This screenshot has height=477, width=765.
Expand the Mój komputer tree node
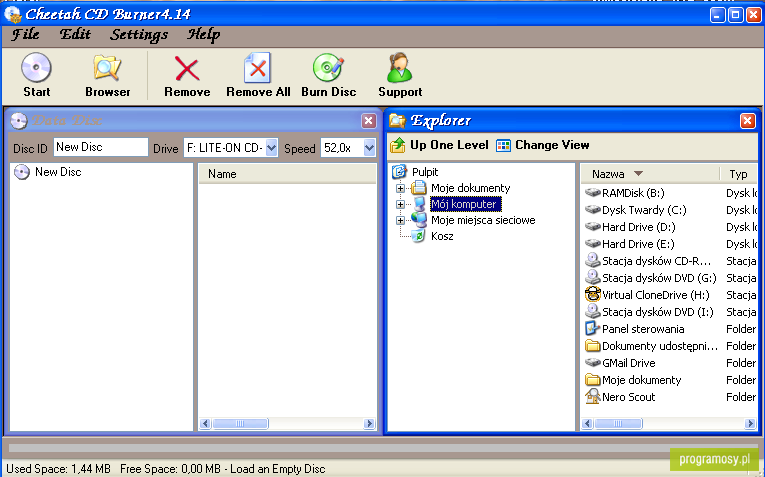point(400,204)
